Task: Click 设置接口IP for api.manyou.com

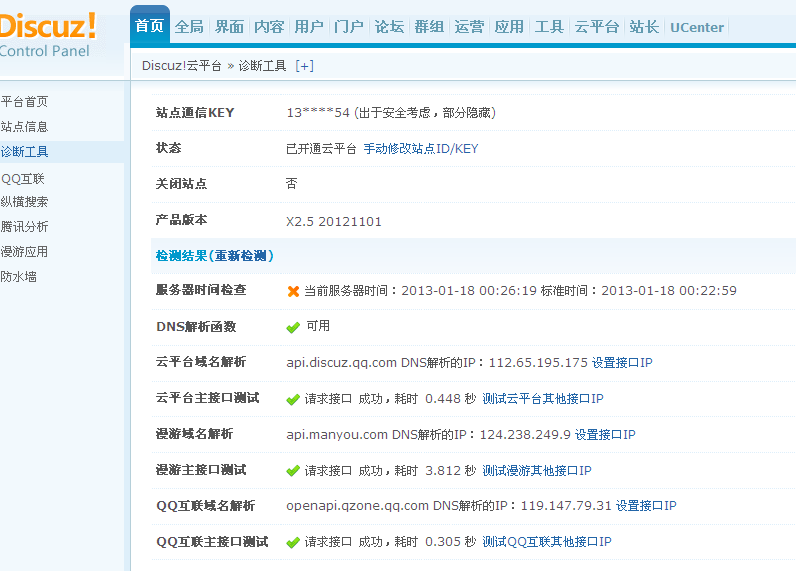Action: [x=605, y=435]
